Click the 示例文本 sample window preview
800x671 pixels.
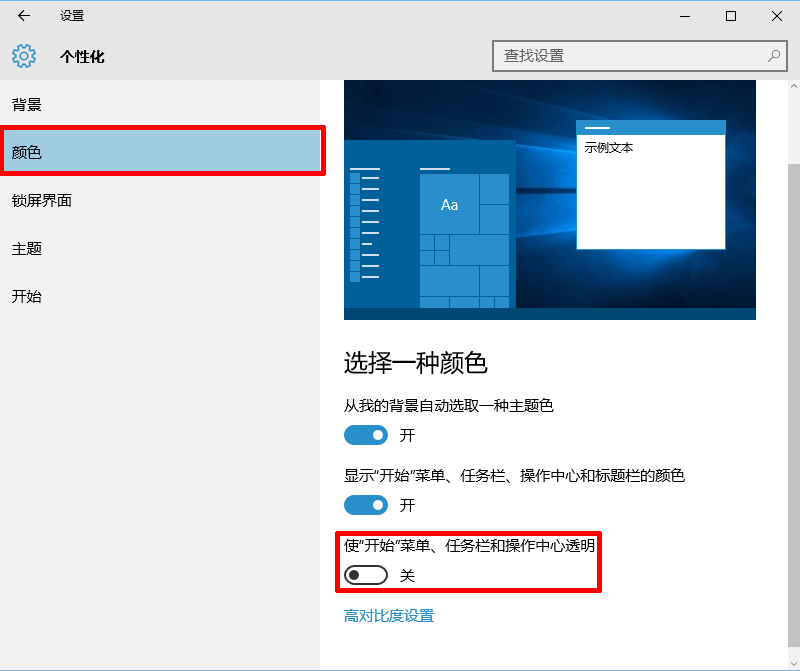click(x=650, y=185)
